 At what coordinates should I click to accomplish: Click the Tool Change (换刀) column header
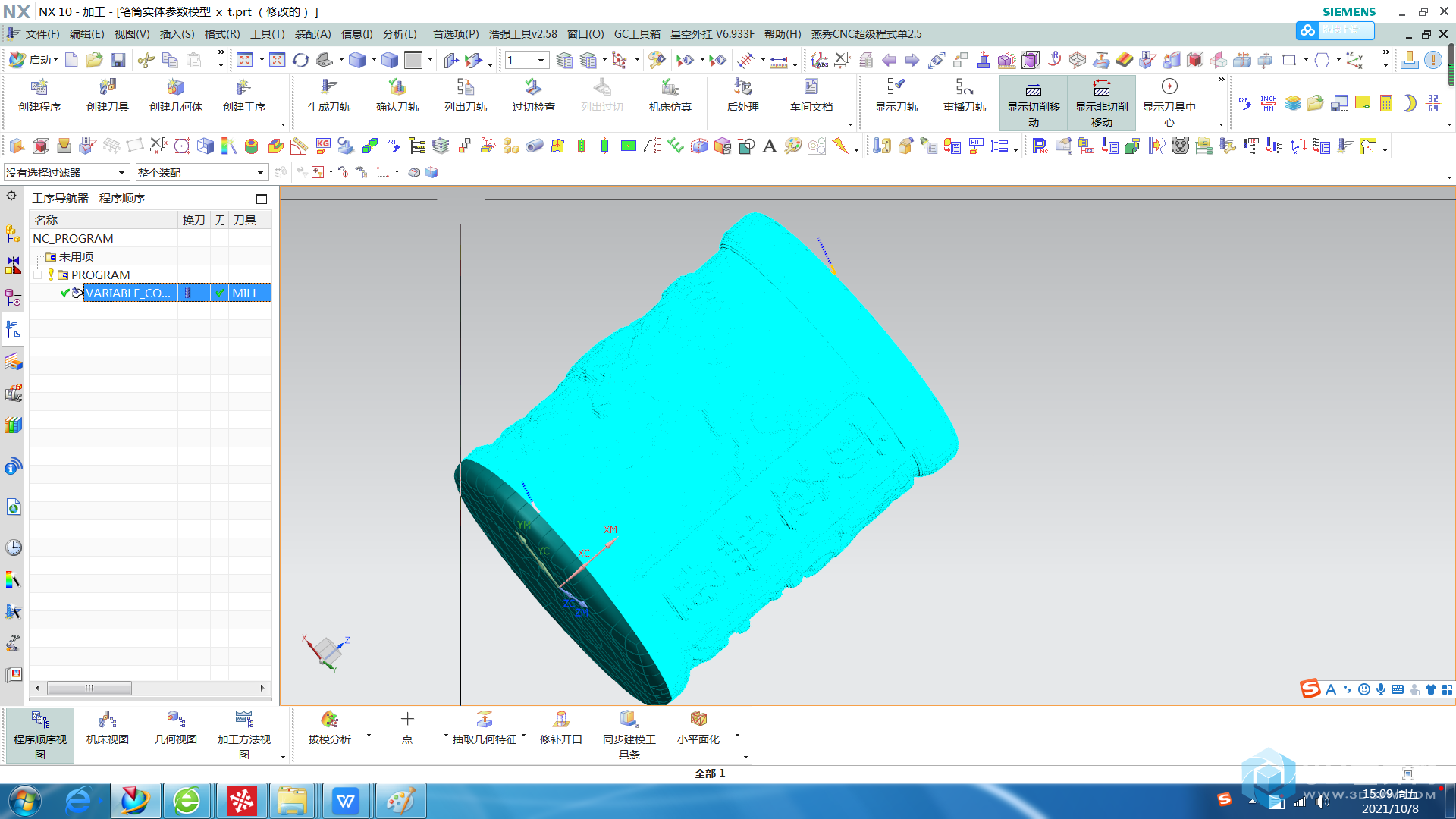(193, 220)
